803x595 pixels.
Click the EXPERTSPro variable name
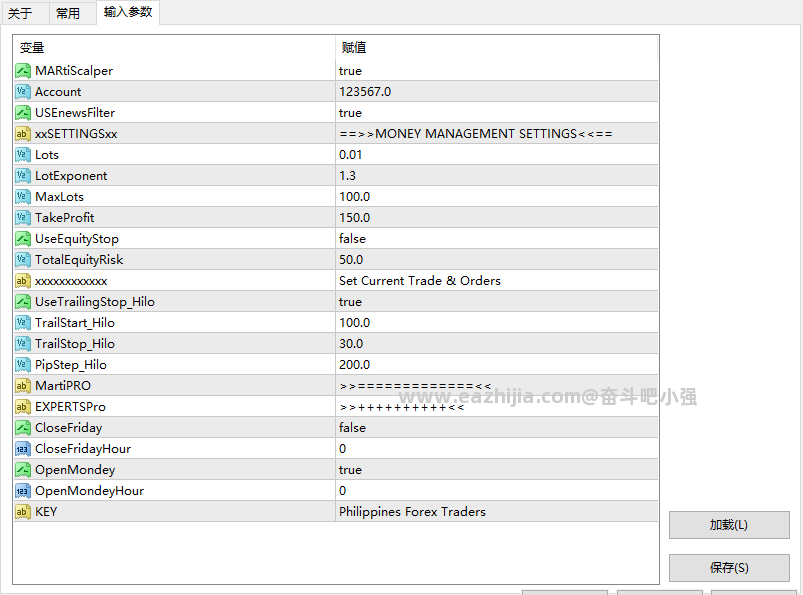pyautogui.click(x=70, y=407)
